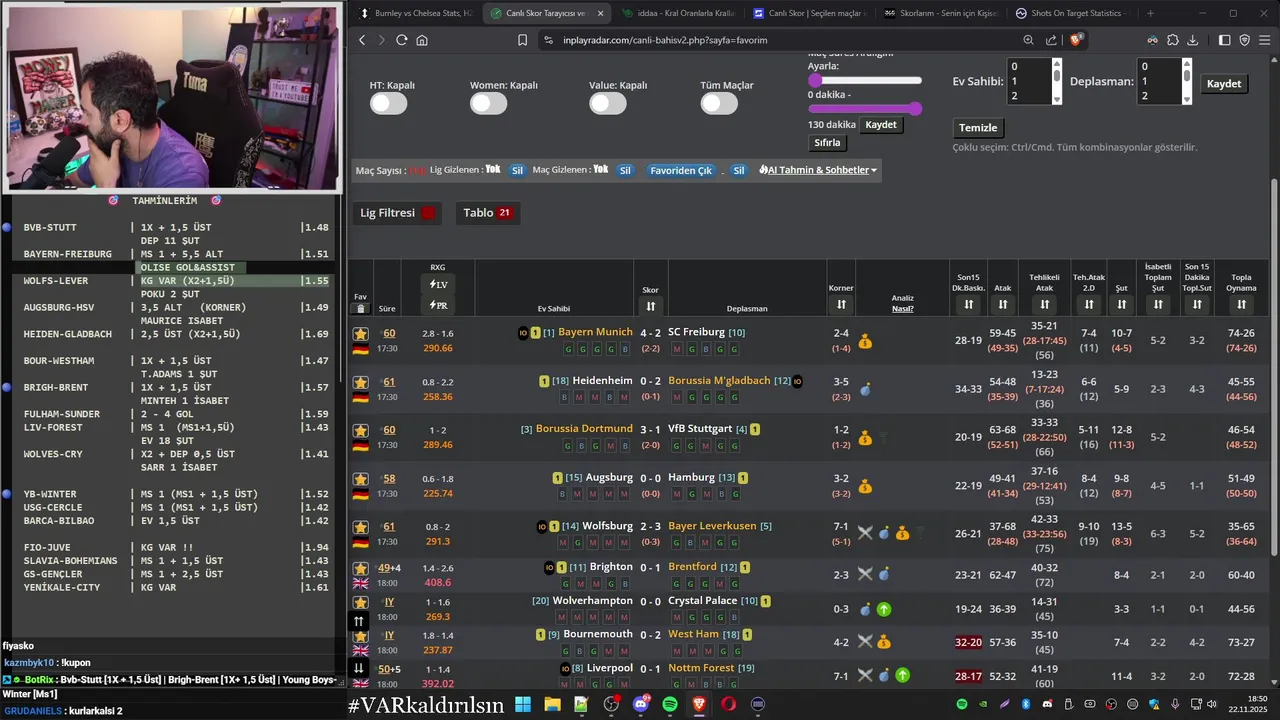Viewport: 1280px width, 720px height.
Task: Switch to the iddaa Kral Oranlarla tab
Action: (x=675, y=13)
